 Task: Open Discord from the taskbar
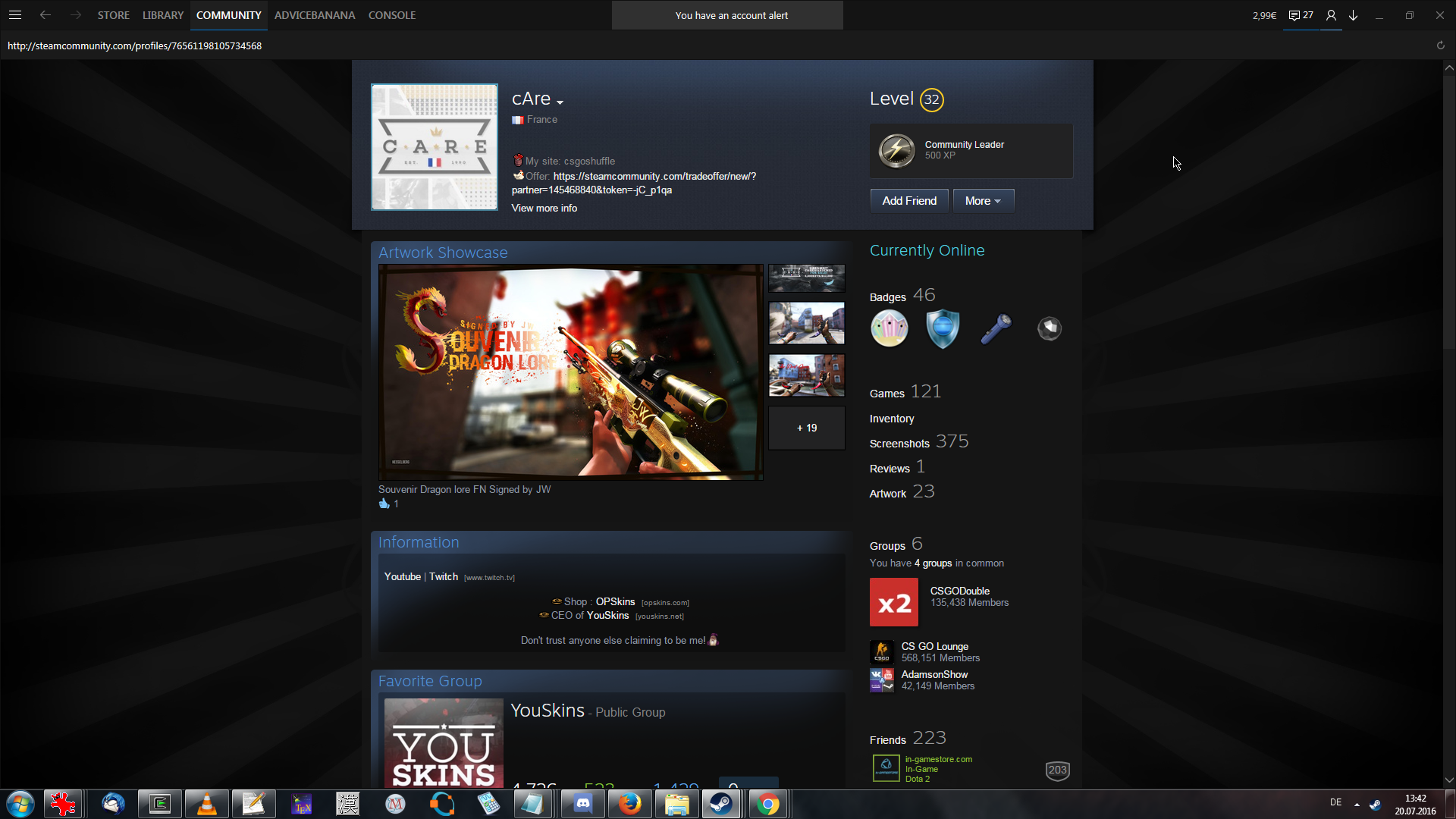tap(582, 803)
